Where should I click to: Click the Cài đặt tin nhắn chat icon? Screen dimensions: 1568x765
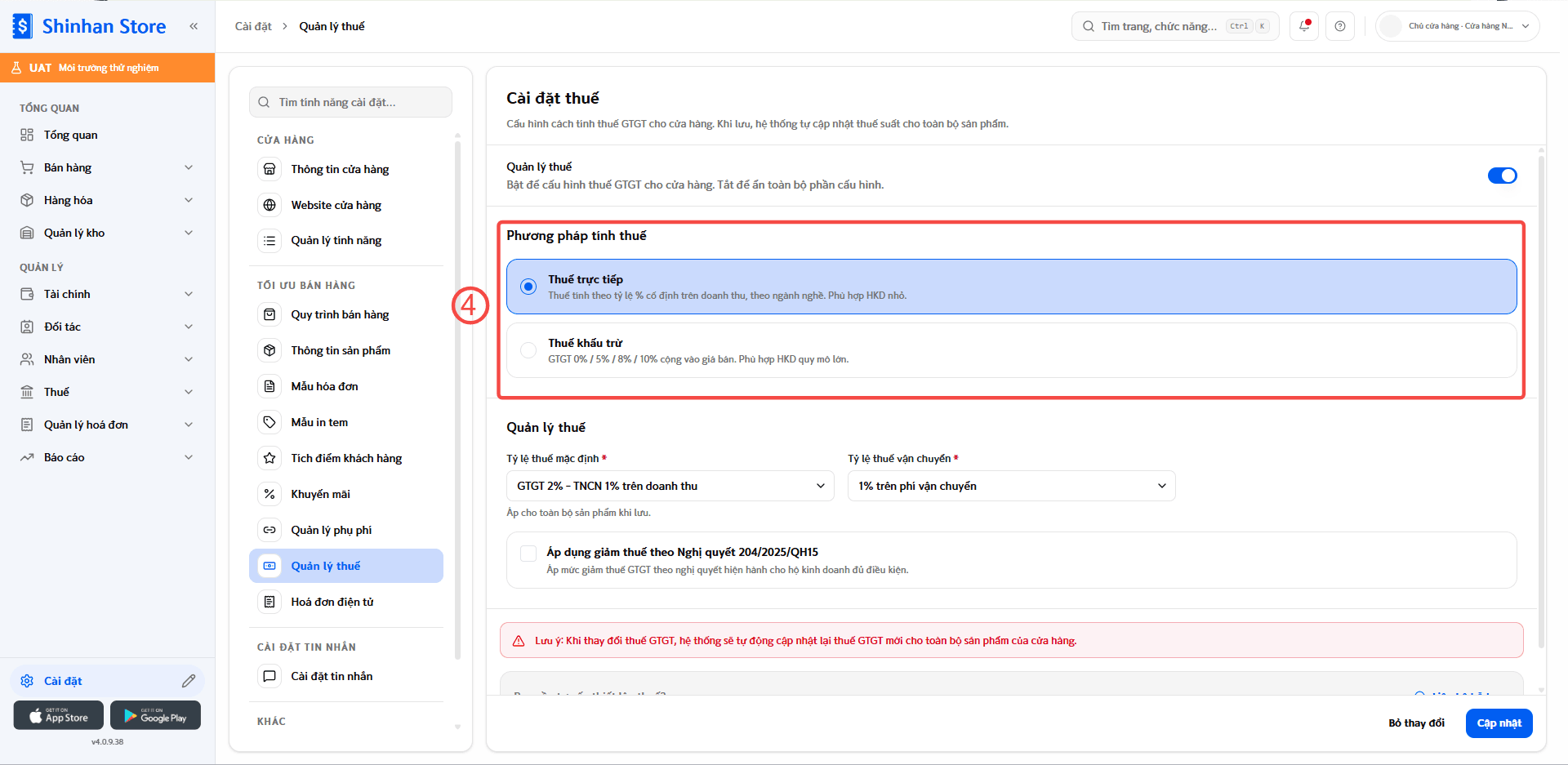click(269, 676)
